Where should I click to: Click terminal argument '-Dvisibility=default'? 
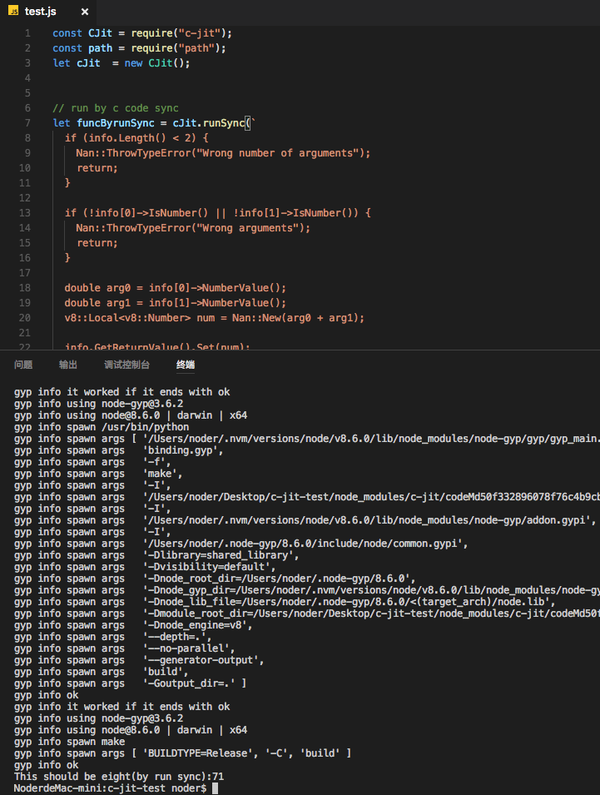[x=209, y=567]
